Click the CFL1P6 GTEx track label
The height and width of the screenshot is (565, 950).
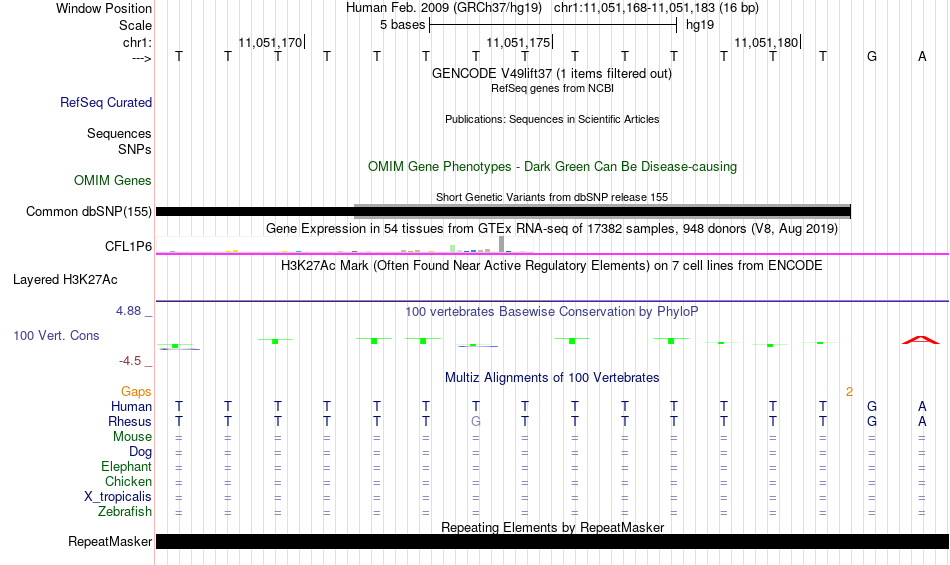coord(128,246)
